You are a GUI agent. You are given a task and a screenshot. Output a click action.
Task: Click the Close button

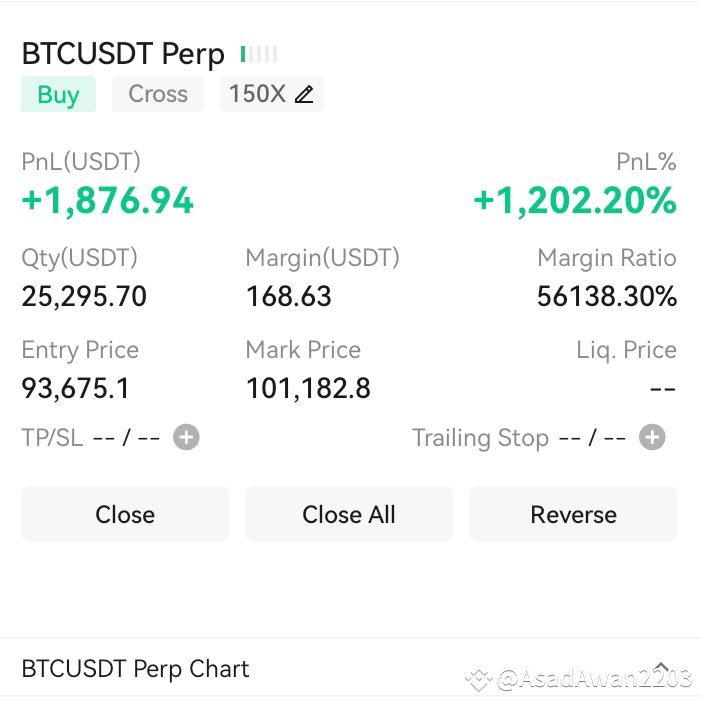125,514
